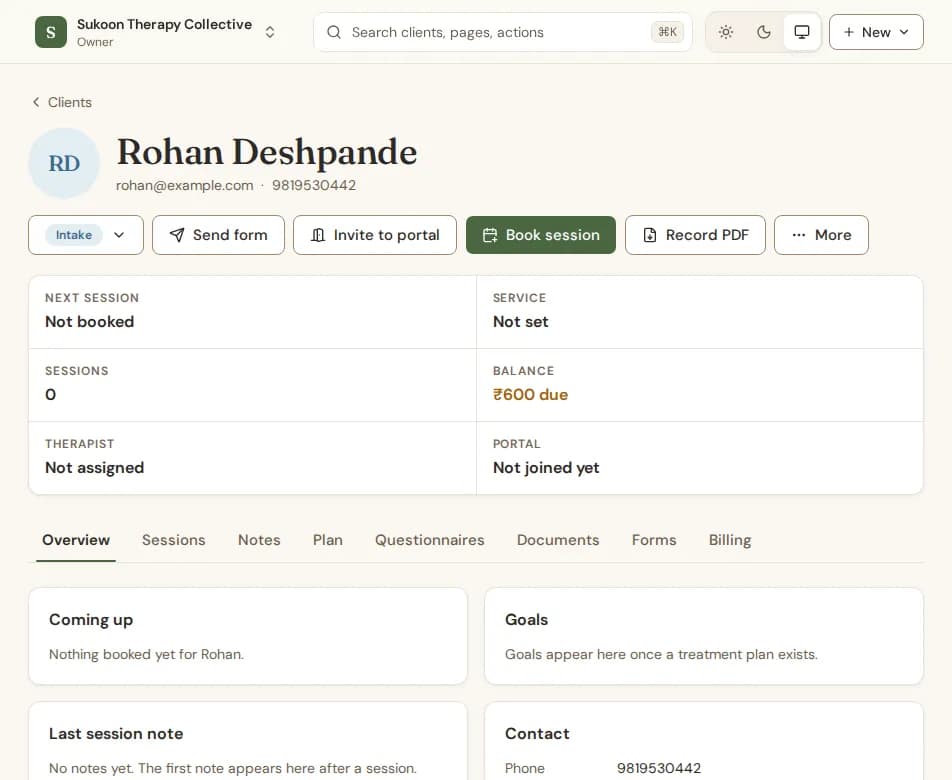The image size is (952, 780).
Task: Click Invite to portal button
Action: (x=375, y=235)
